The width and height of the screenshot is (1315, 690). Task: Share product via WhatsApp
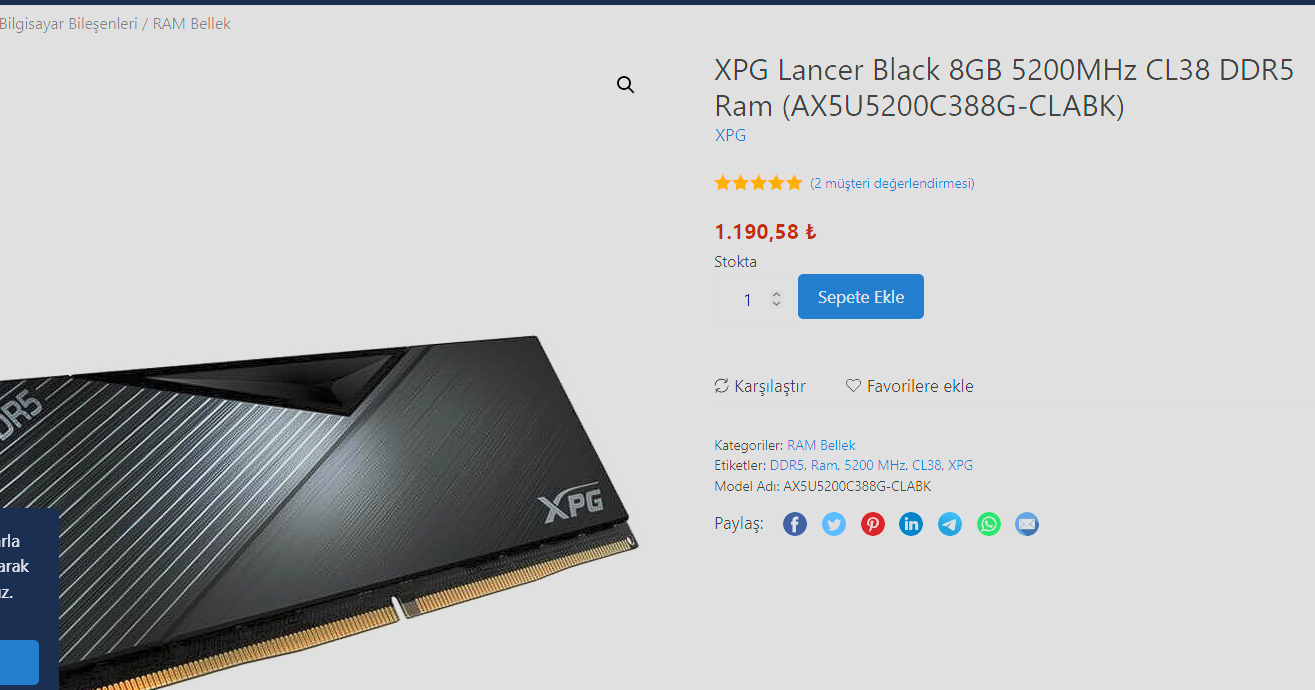(x=989, y=524)
